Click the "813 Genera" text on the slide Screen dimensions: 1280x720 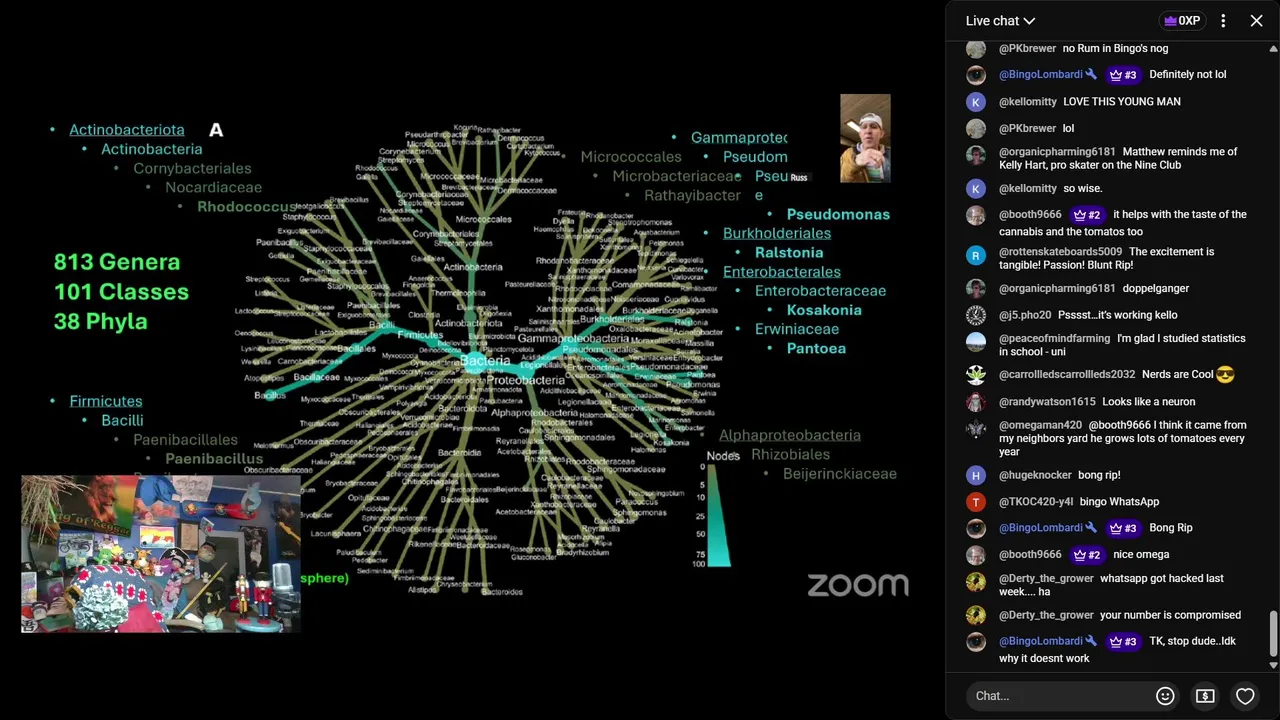[117, 262]
